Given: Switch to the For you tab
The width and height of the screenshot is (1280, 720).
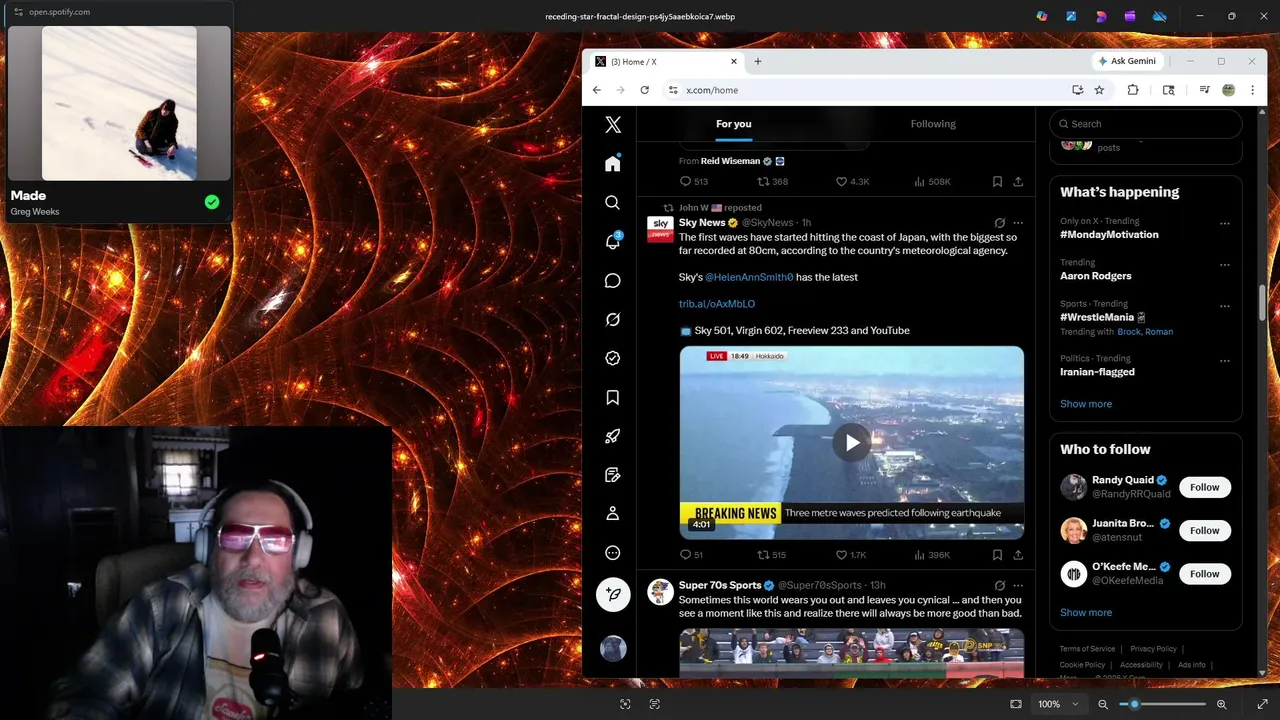Looking at the screenshot, I should coord(733,124).
